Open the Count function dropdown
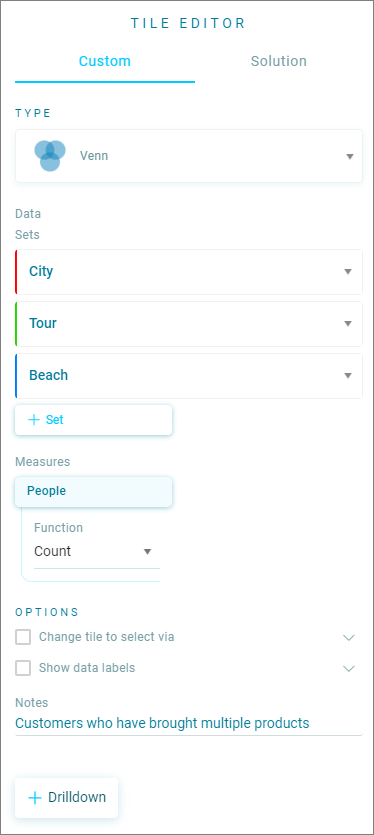 96,552
